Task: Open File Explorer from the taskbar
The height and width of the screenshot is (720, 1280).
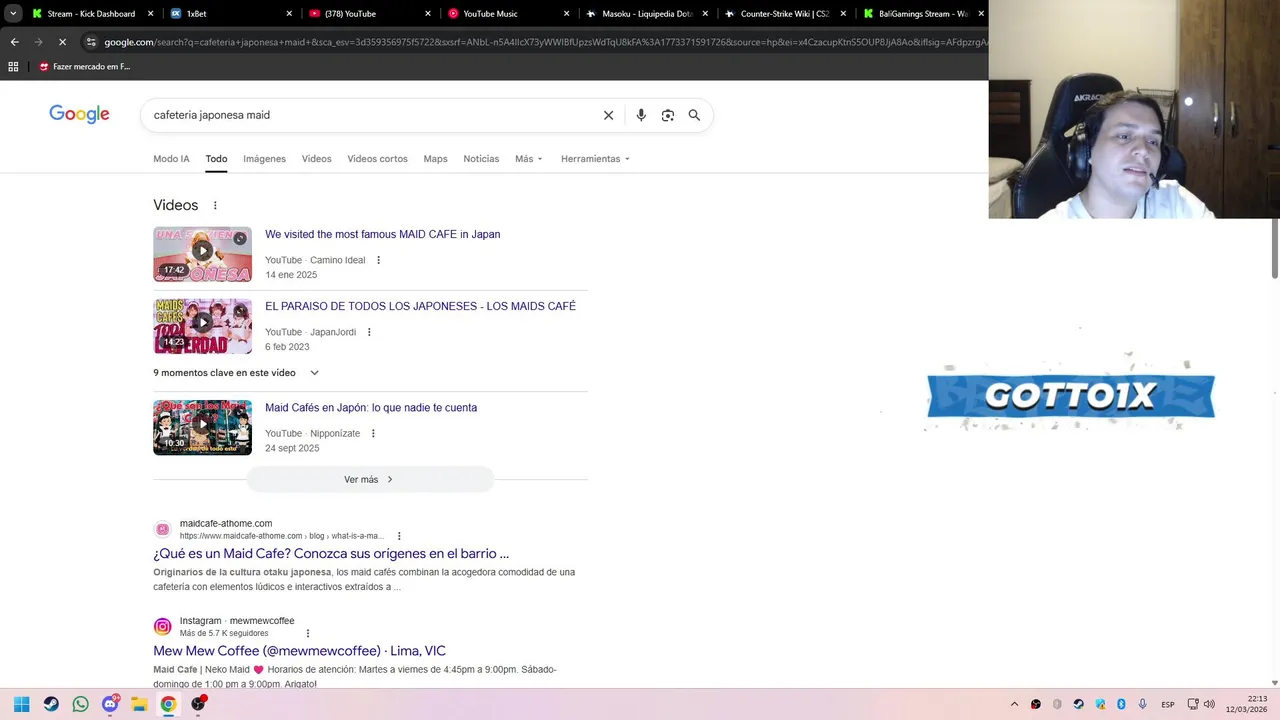Action: click(139, 704)
